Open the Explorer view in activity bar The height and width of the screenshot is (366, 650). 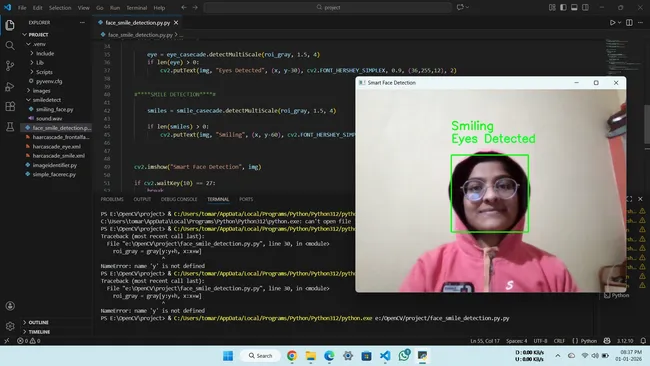[10, 25]
